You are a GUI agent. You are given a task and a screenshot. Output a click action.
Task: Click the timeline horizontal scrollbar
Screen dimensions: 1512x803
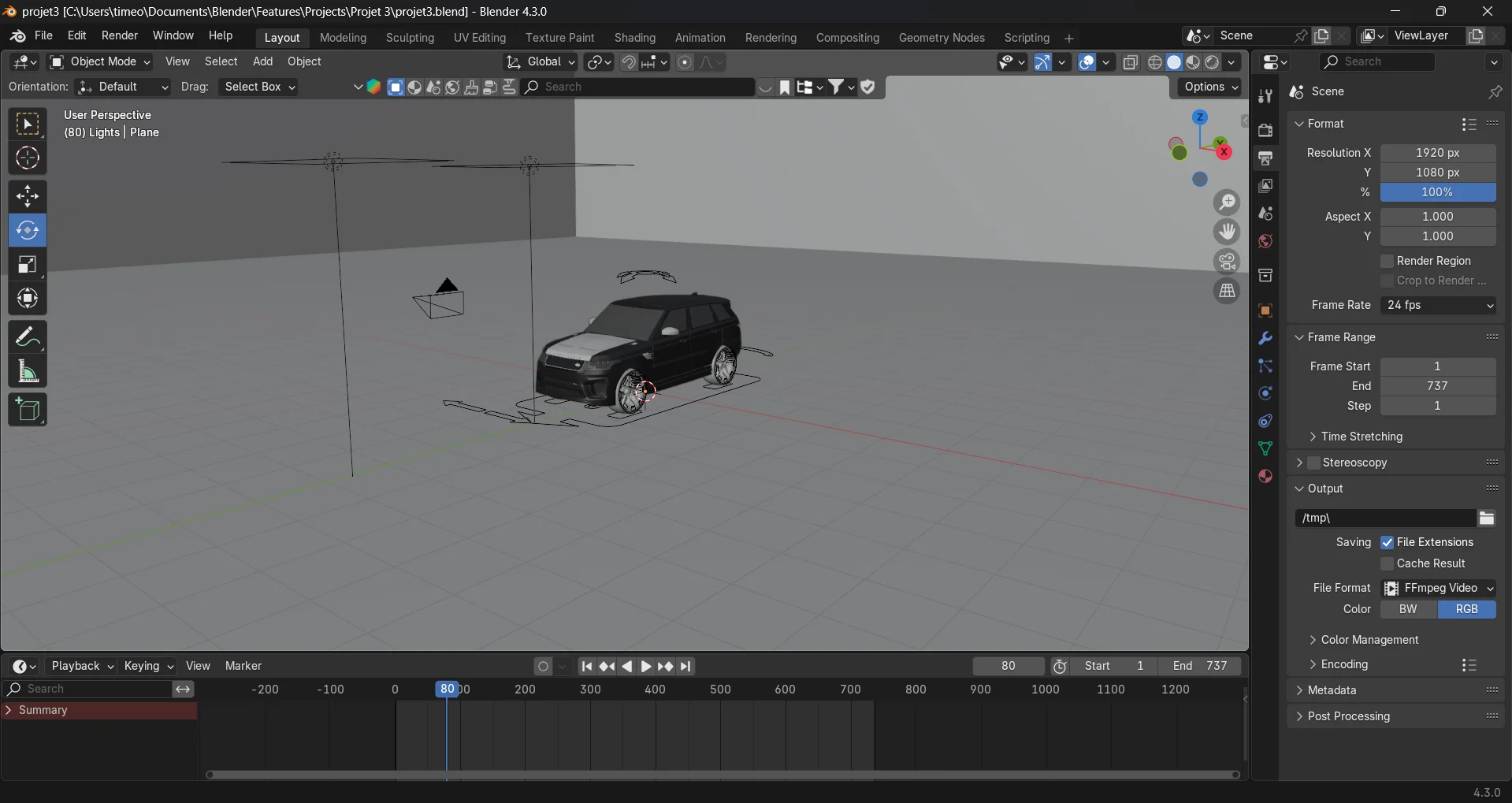coord(723,775)
